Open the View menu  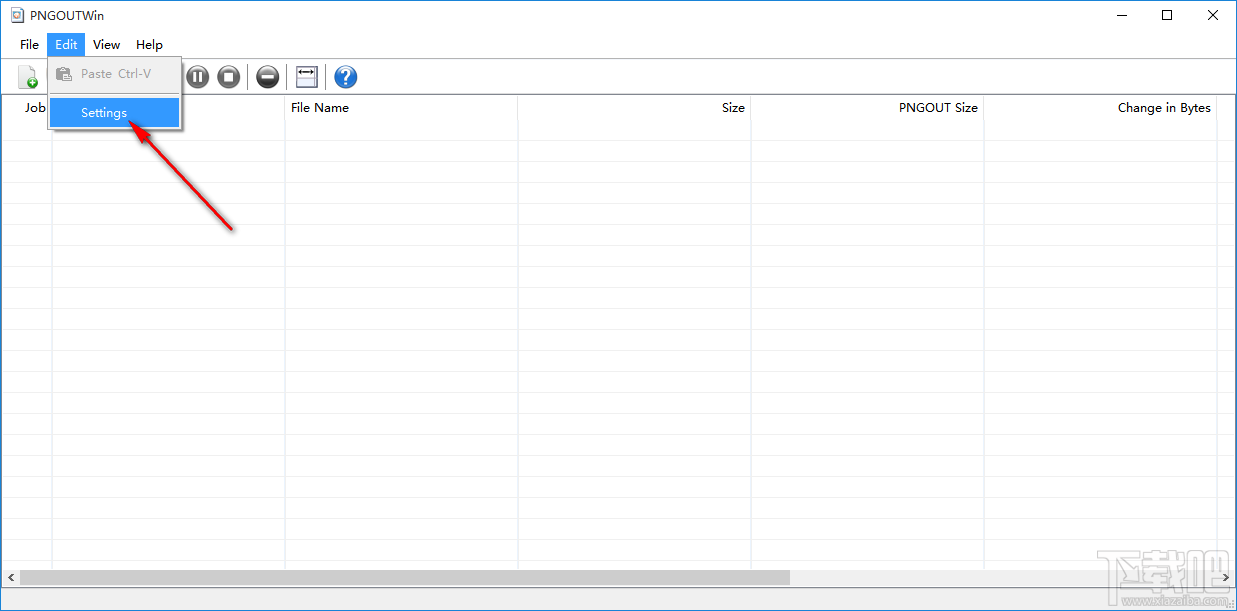coord(106,45)
